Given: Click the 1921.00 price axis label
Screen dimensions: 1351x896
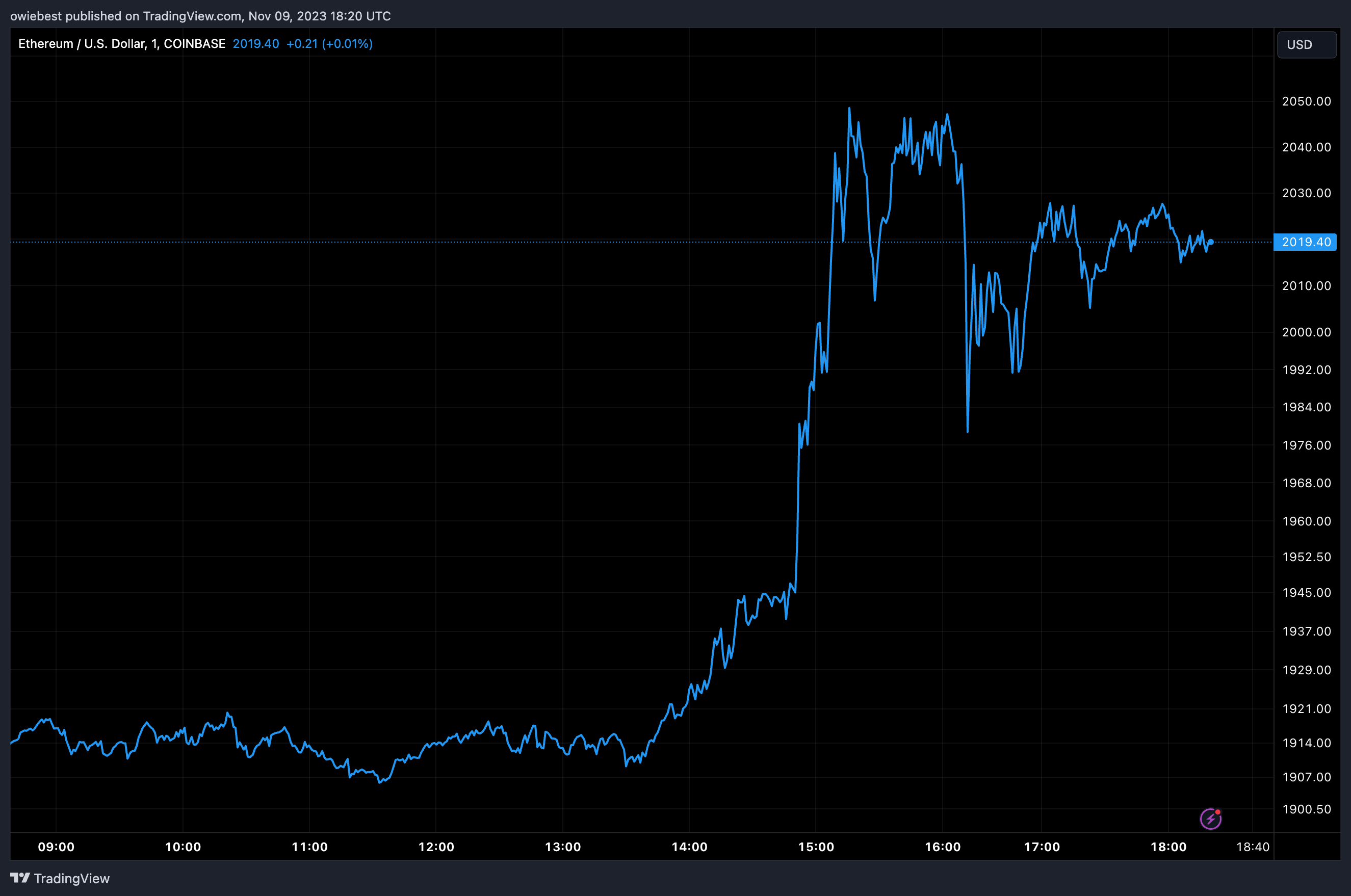Looking at the screenshot, I should click(x=1307, y=708).
